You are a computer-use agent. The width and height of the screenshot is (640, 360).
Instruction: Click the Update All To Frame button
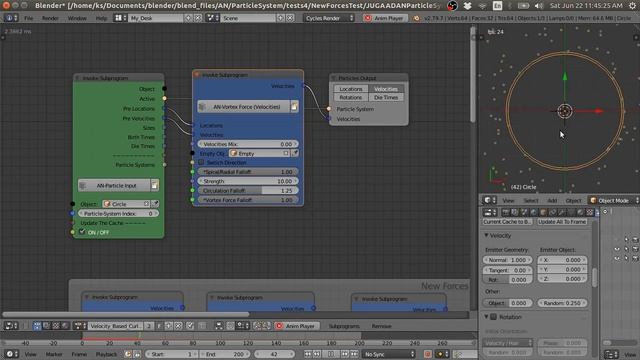click(562, 222)
